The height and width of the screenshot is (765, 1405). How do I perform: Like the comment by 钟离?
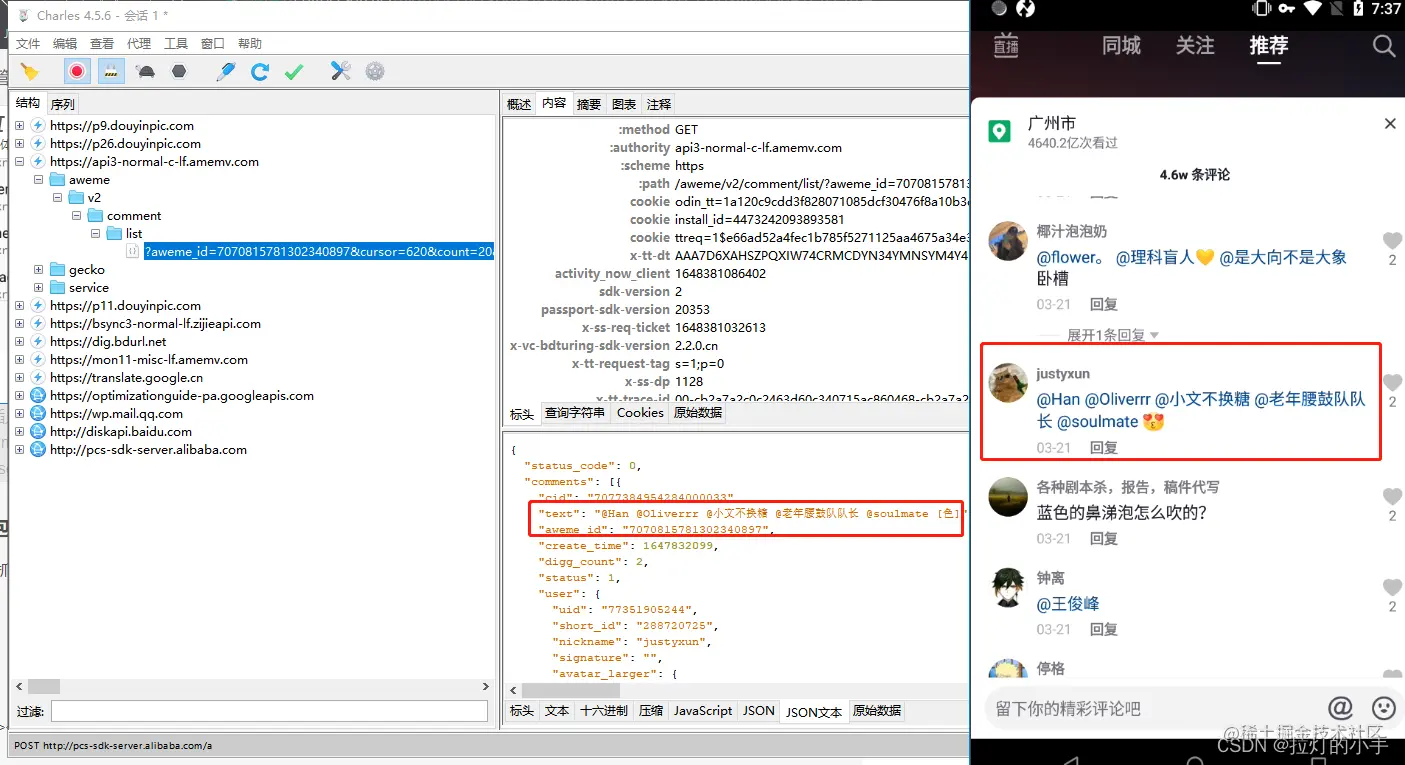point(1392,588)
